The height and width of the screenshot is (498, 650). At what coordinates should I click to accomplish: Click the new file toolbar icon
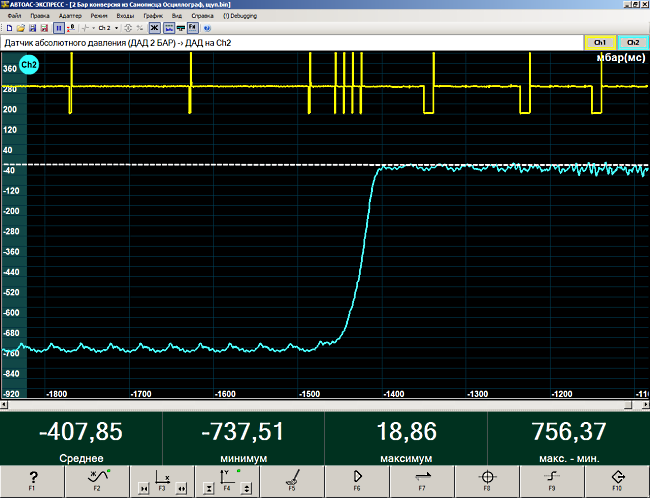tap(8, 29)
